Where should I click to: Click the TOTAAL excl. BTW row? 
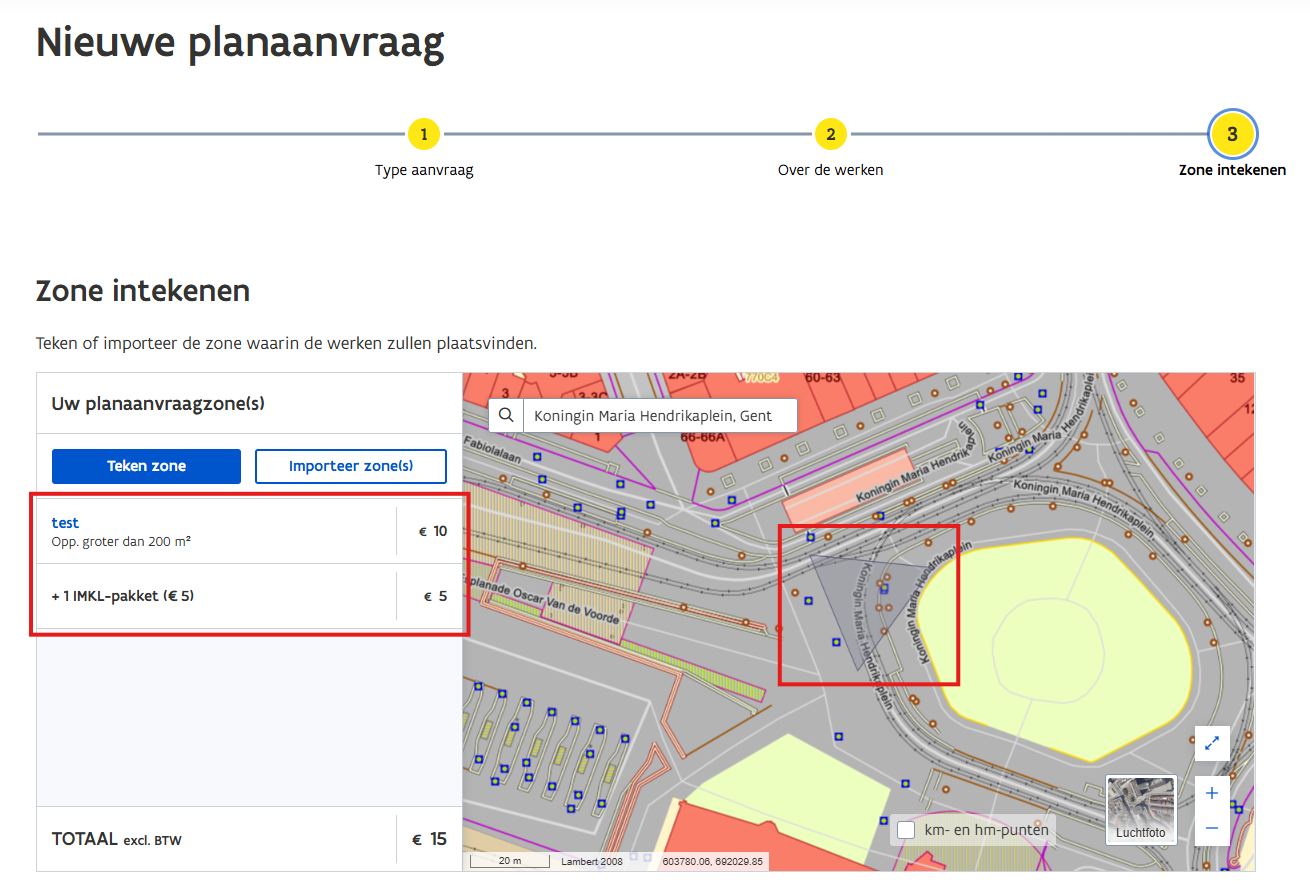pos(116,840)
